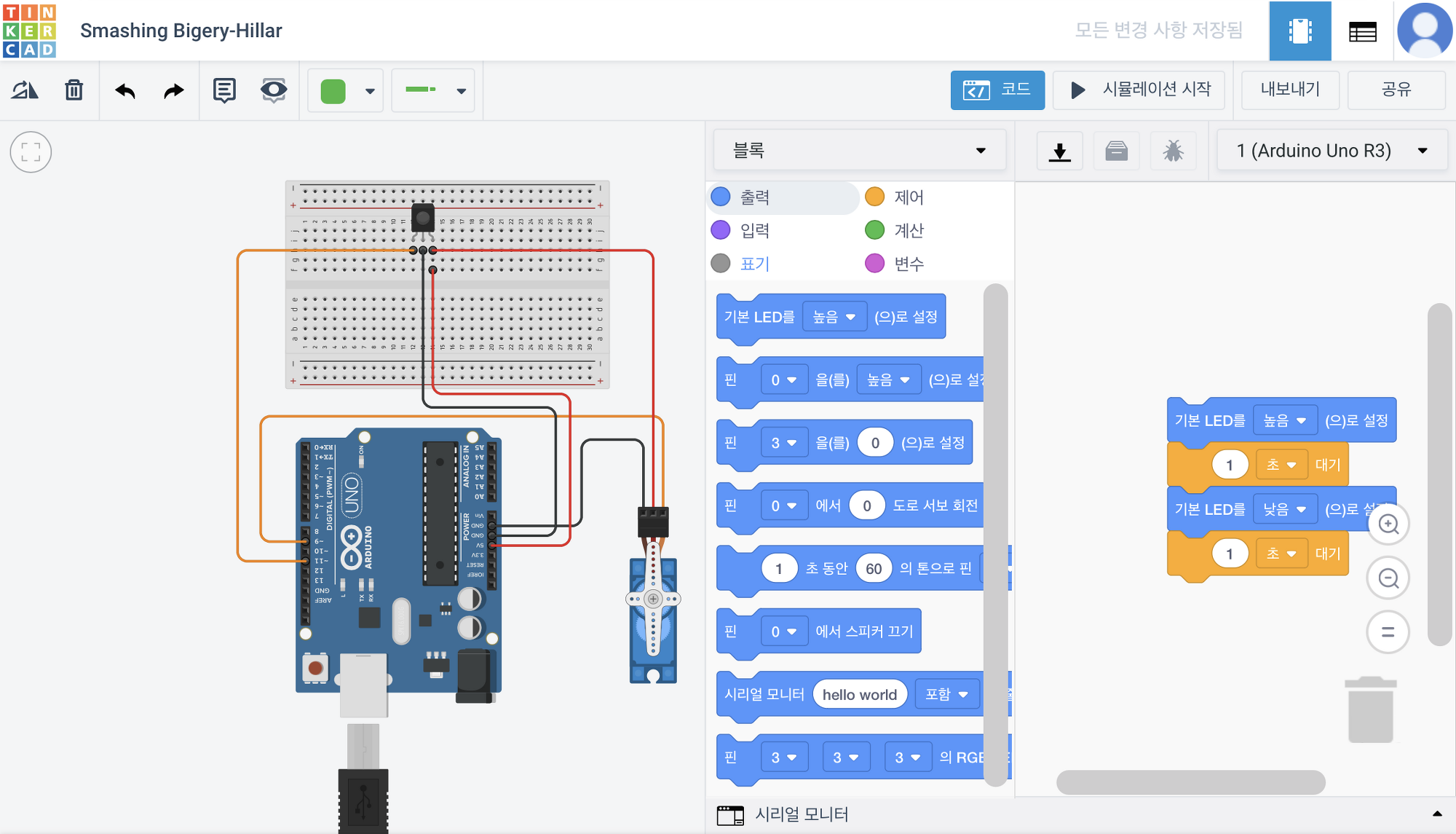Open the libraries box icon
This screenshot has height=834, width=1456.
point(1116,151)
